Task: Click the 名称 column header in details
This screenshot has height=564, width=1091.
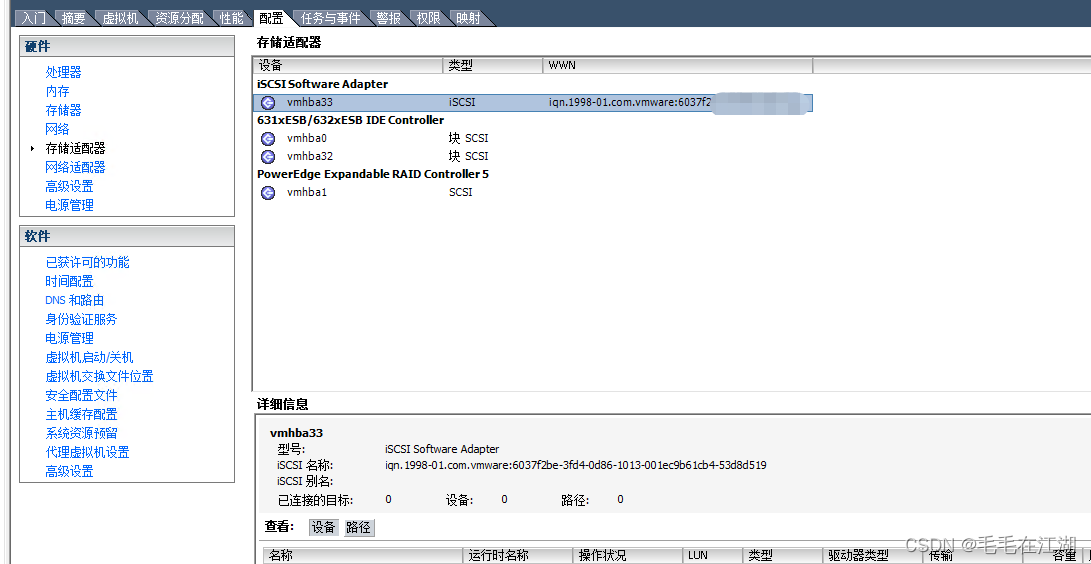Action: point(363,556)
